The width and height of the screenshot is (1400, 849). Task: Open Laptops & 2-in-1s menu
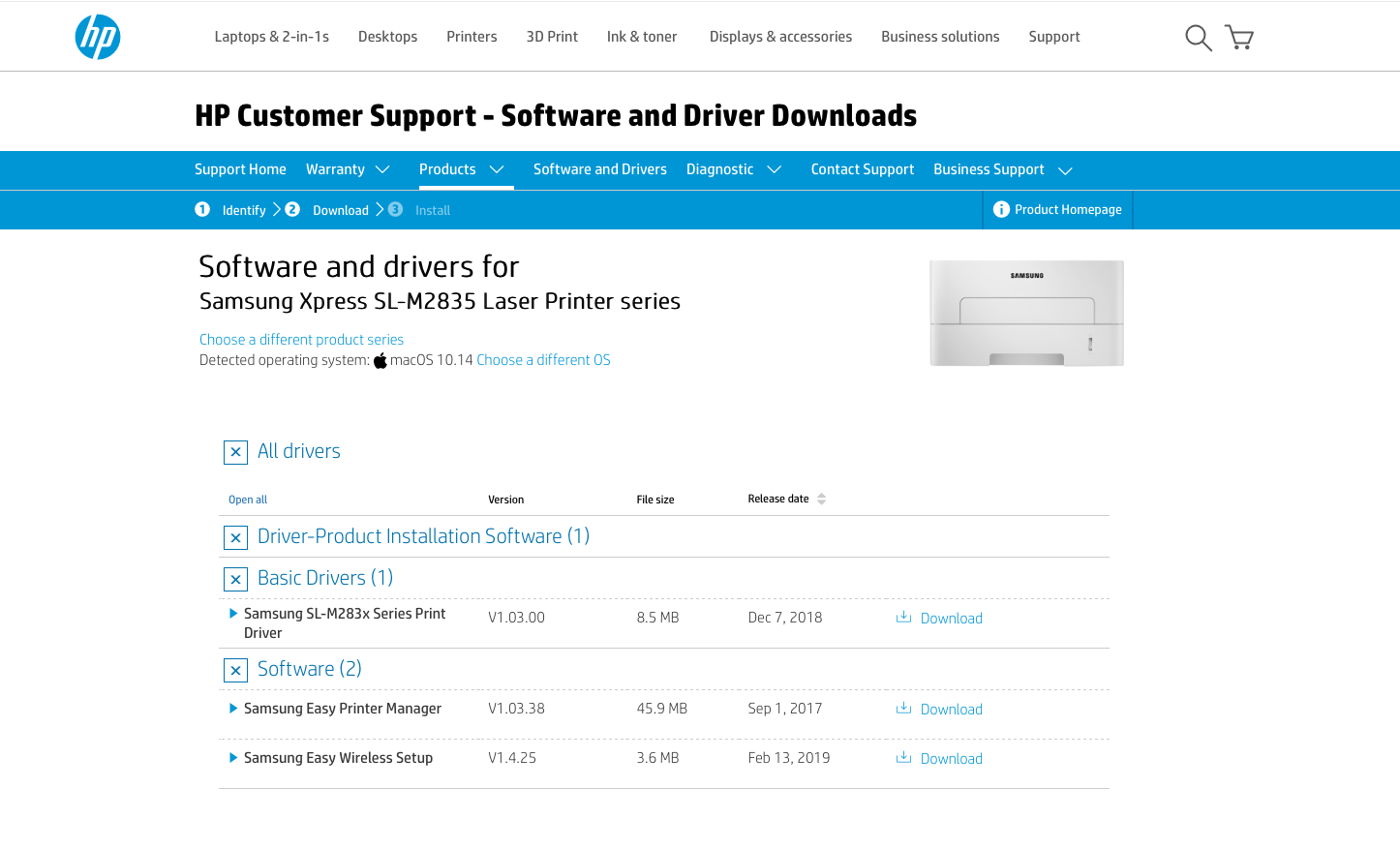coord(272,37)
